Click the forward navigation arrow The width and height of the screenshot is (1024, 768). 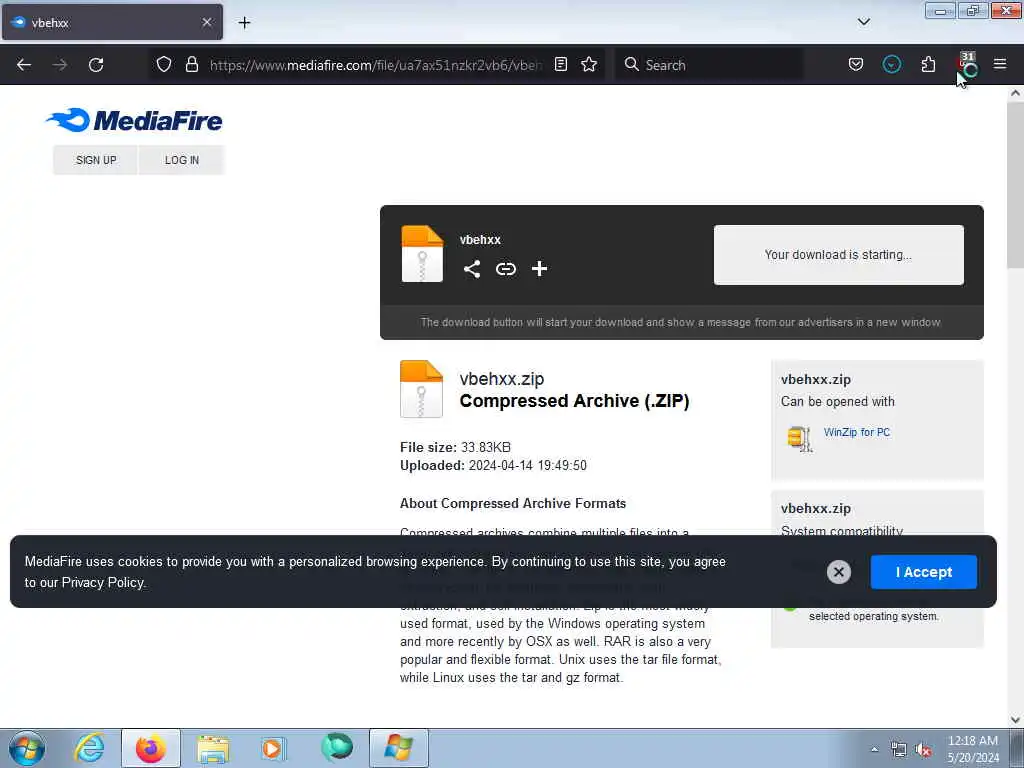pyautogui.click(x=60, y=65)
